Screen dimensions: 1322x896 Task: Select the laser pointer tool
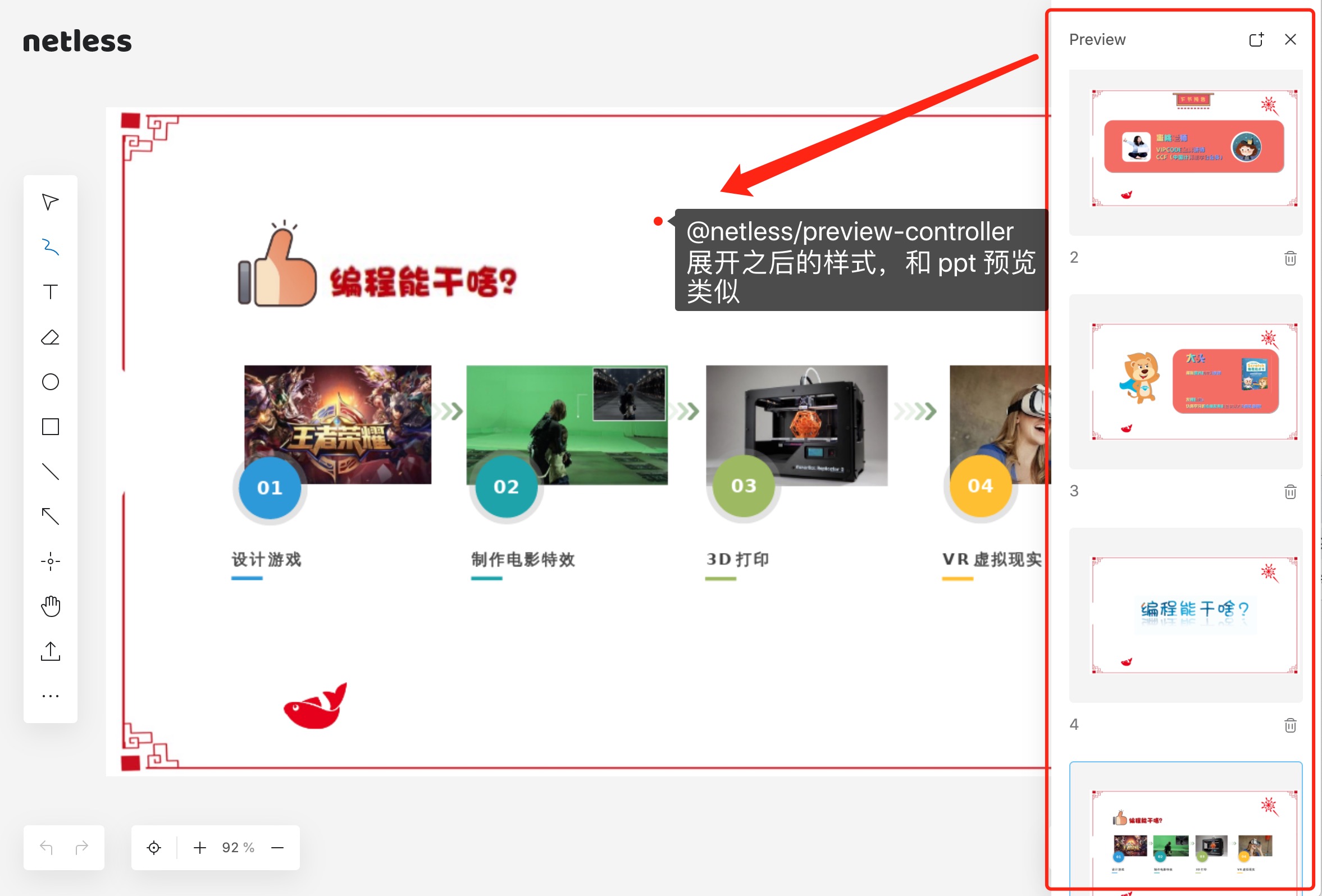(50, 561)
